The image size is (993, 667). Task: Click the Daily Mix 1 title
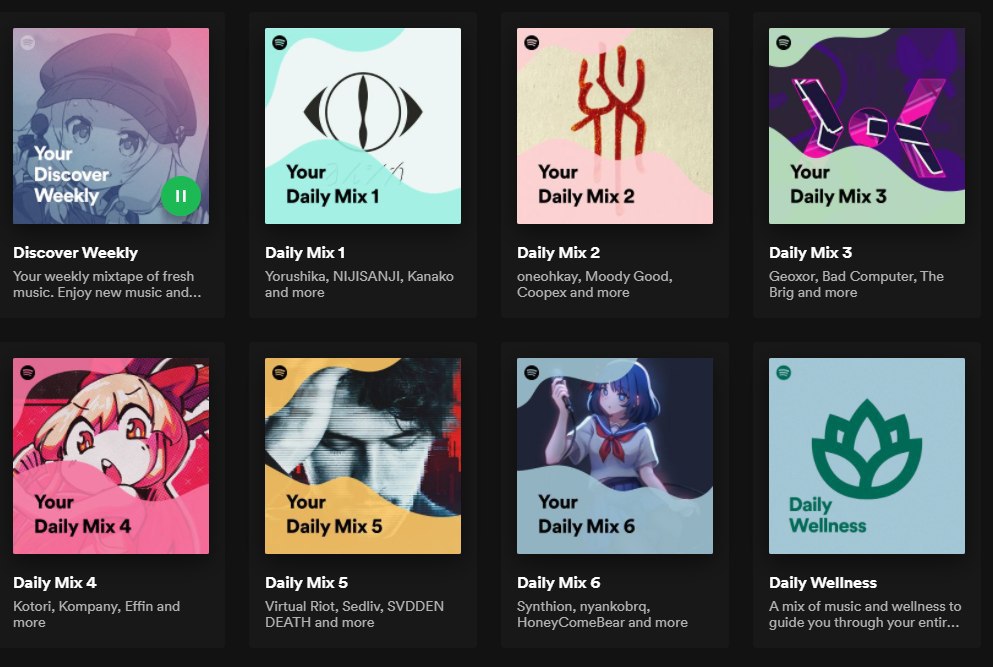(x=305, y=253)
